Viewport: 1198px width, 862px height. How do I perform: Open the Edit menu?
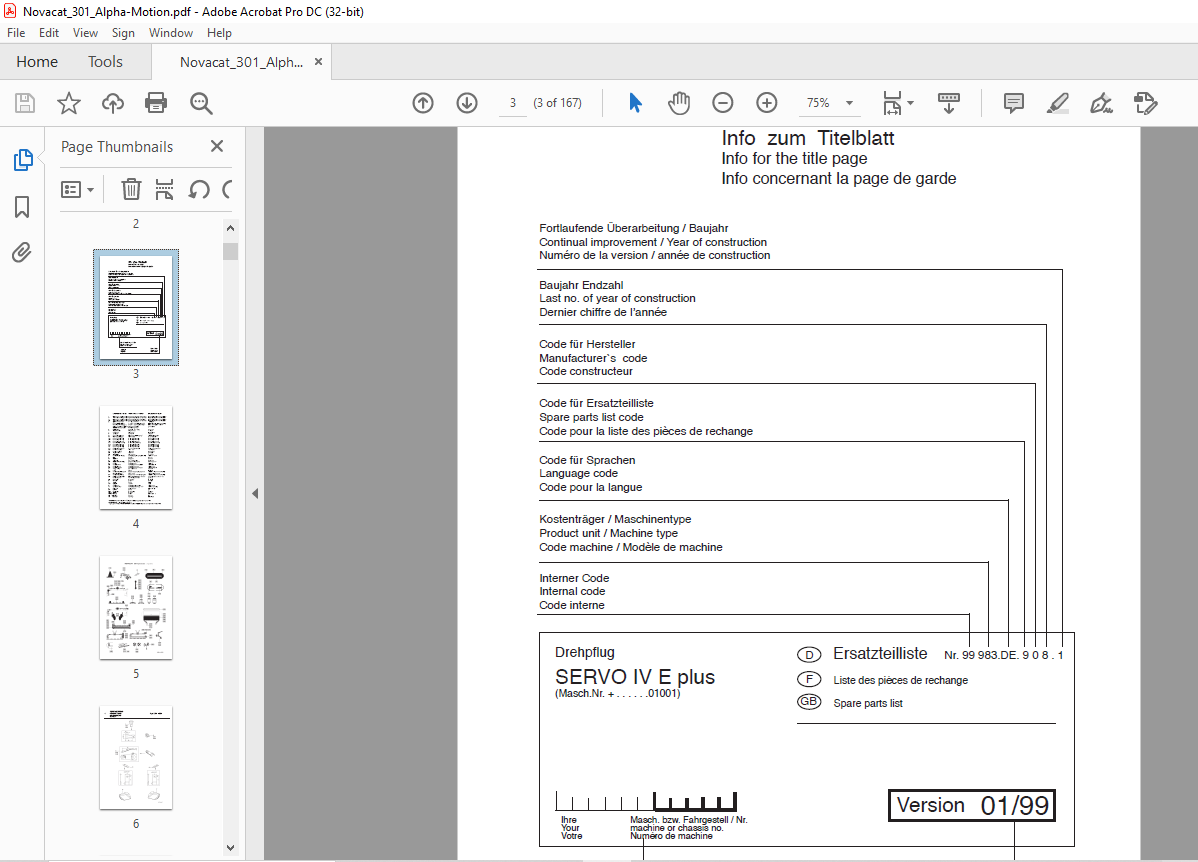pyautogui.click(x=49, y=33)
